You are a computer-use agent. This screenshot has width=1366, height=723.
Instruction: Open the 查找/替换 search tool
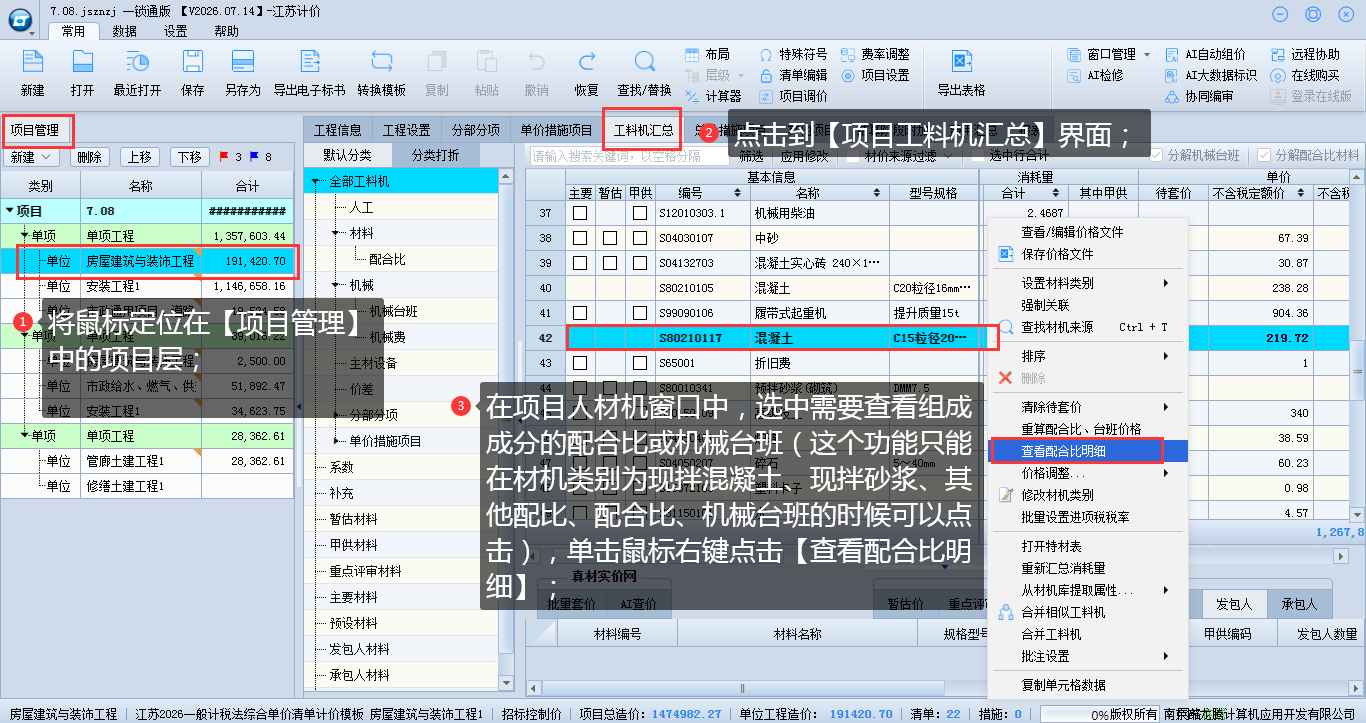point(644,61)
